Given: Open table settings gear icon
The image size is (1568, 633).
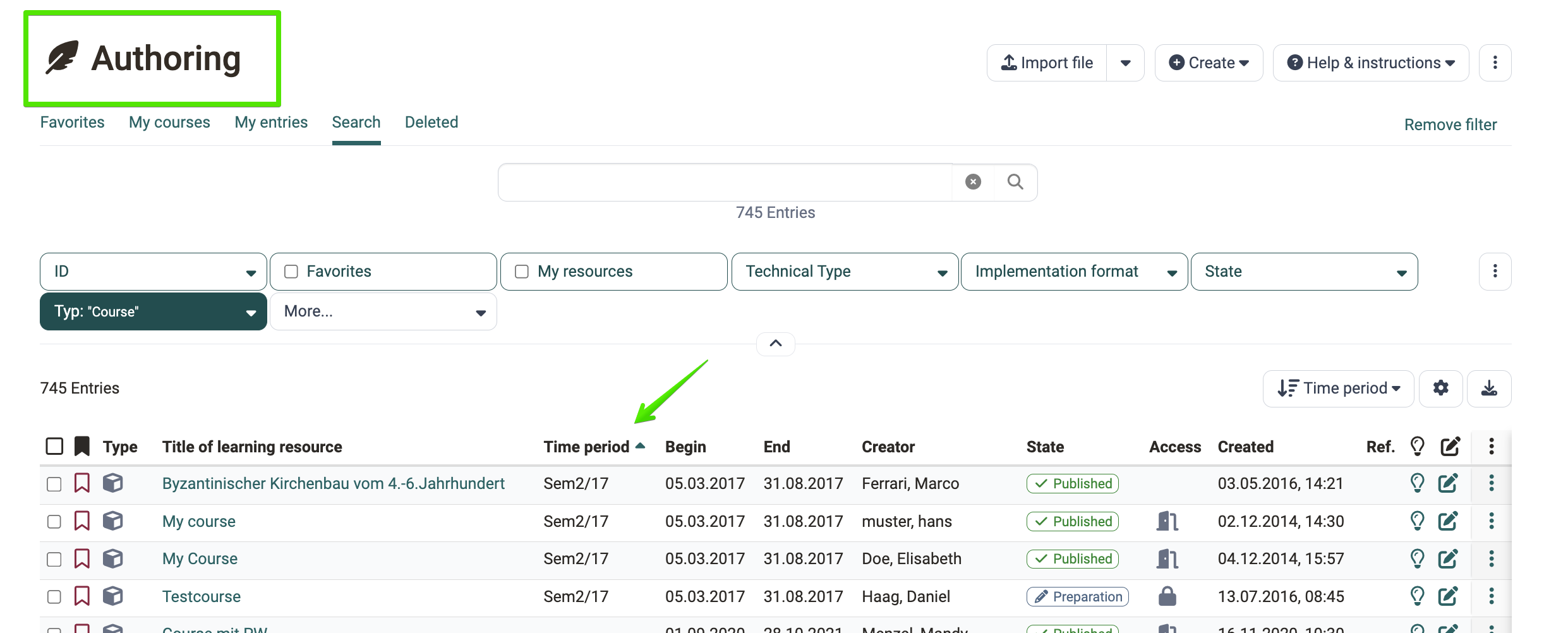Looking at the screenshot, I should pyautogui.click(x=1440, y=389).
